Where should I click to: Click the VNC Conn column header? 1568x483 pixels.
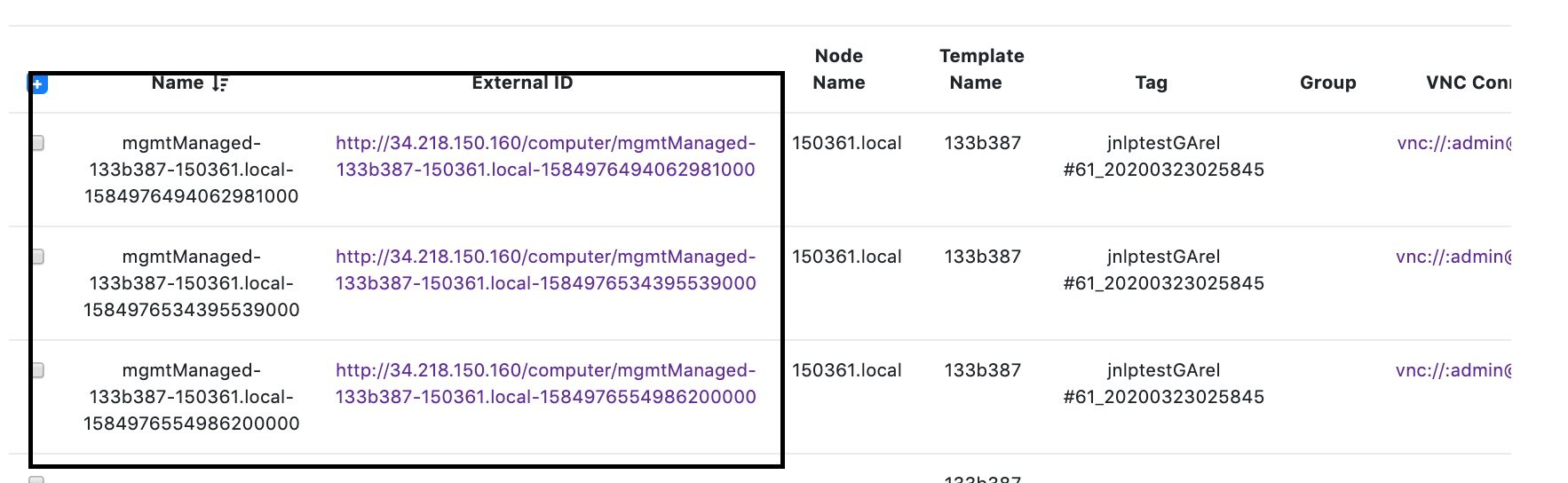pyautogui.click(x=1468, y=83)
